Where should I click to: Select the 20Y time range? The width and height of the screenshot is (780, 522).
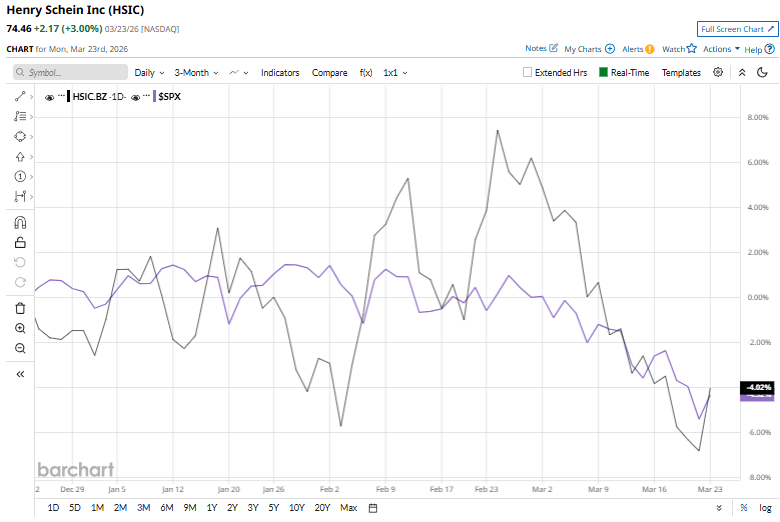coord(322,508)
